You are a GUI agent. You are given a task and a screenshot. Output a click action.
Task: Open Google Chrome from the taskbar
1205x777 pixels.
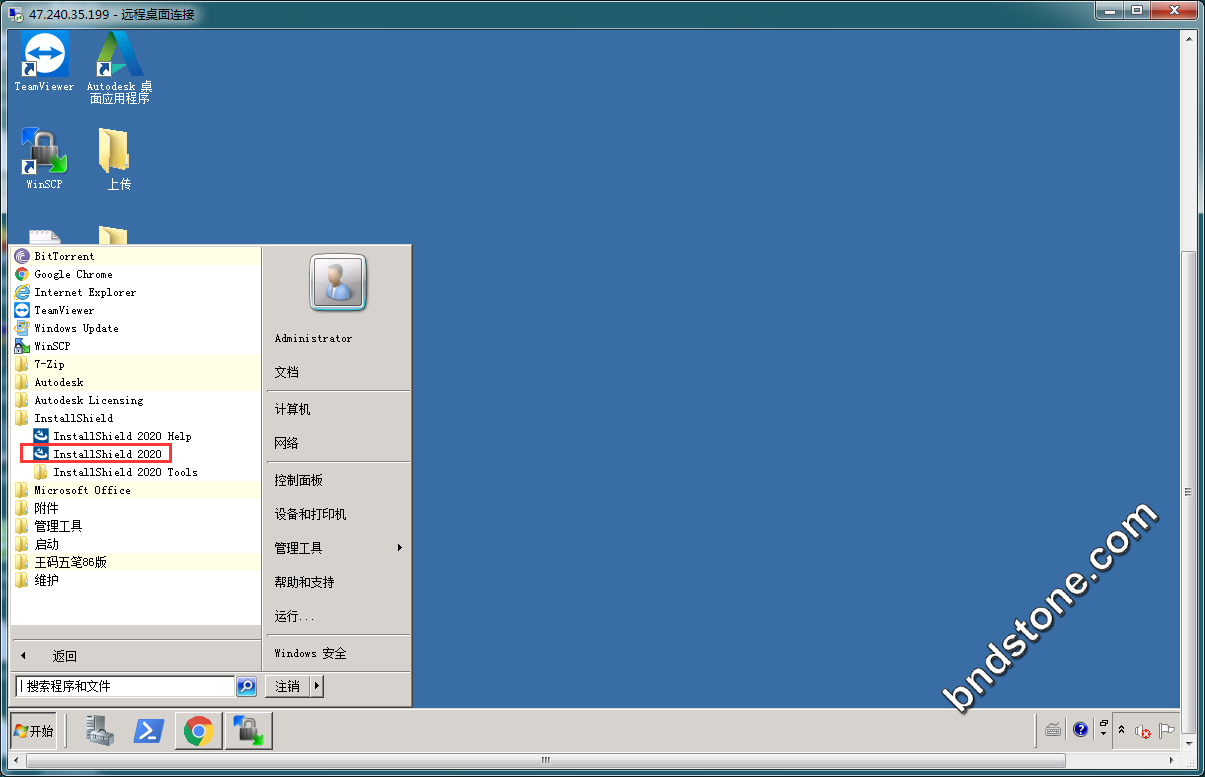point(198,731)
